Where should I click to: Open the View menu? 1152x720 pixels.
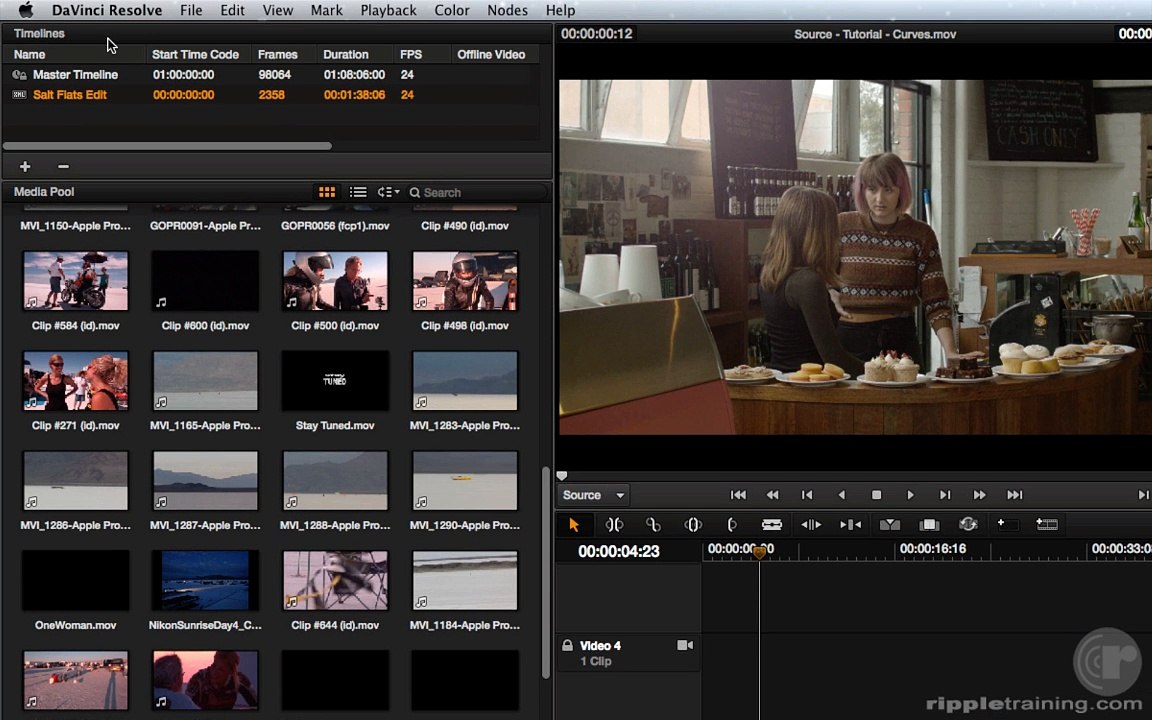[x=278, y=10]
